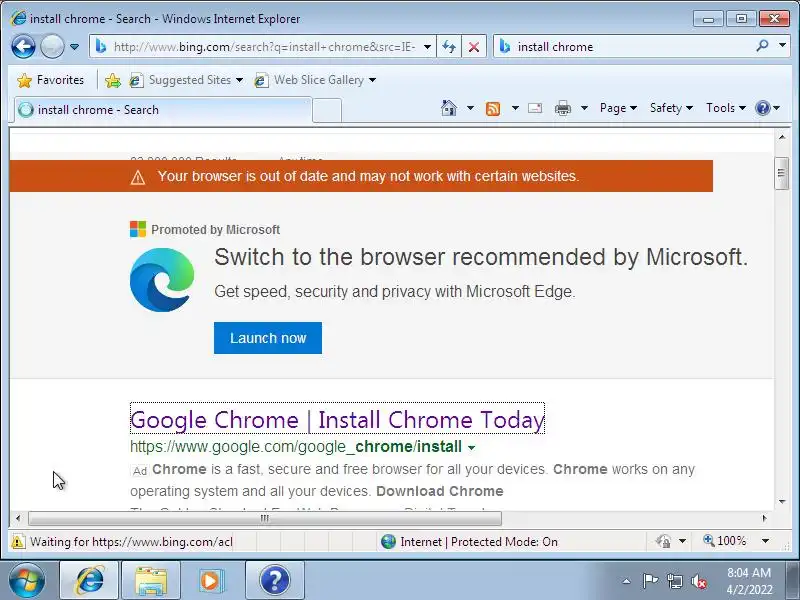Click the network tray icon
Image resolution: width=800 pixels, height=600 pixels.
click(x=674, y=581)
